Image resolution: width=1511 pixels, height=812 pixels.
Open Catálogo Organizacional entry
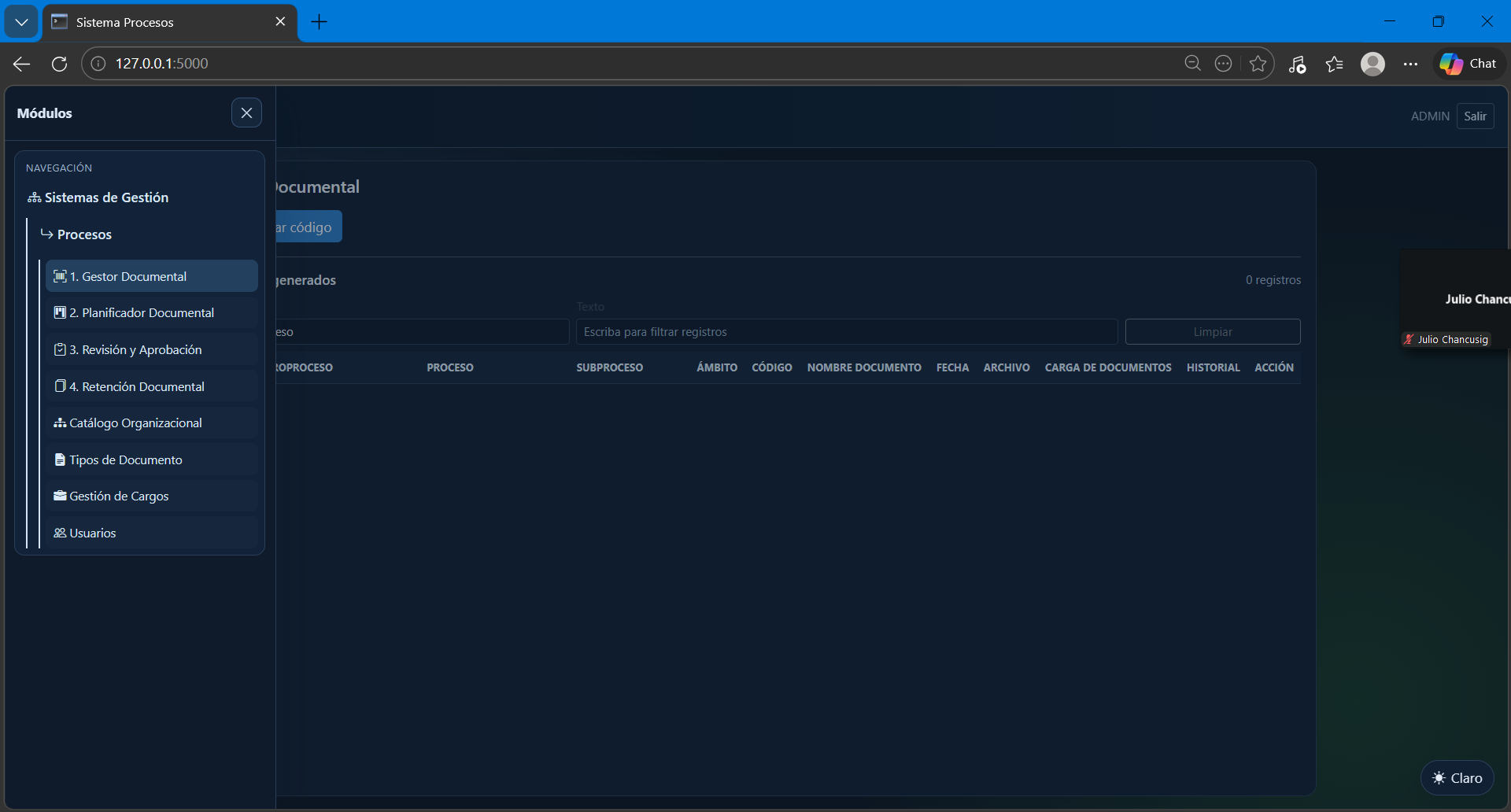pyautogui.click(x=152, y=423)
